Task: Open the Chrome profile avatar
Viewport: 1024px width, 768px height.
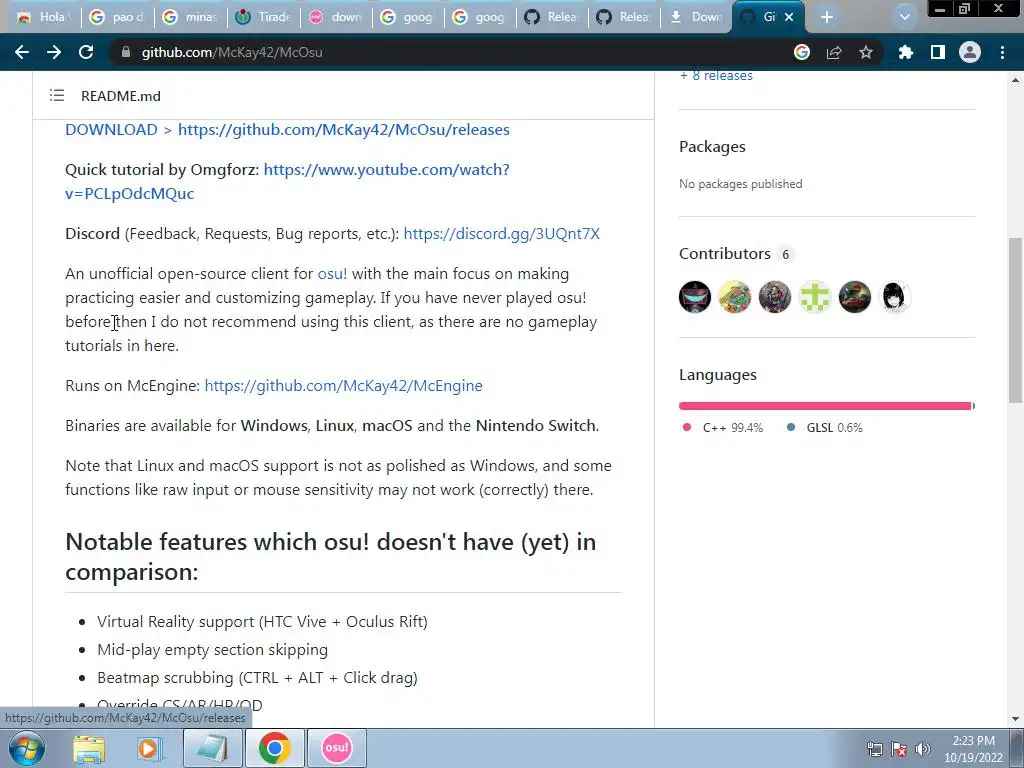Action: tap(970, 52)
